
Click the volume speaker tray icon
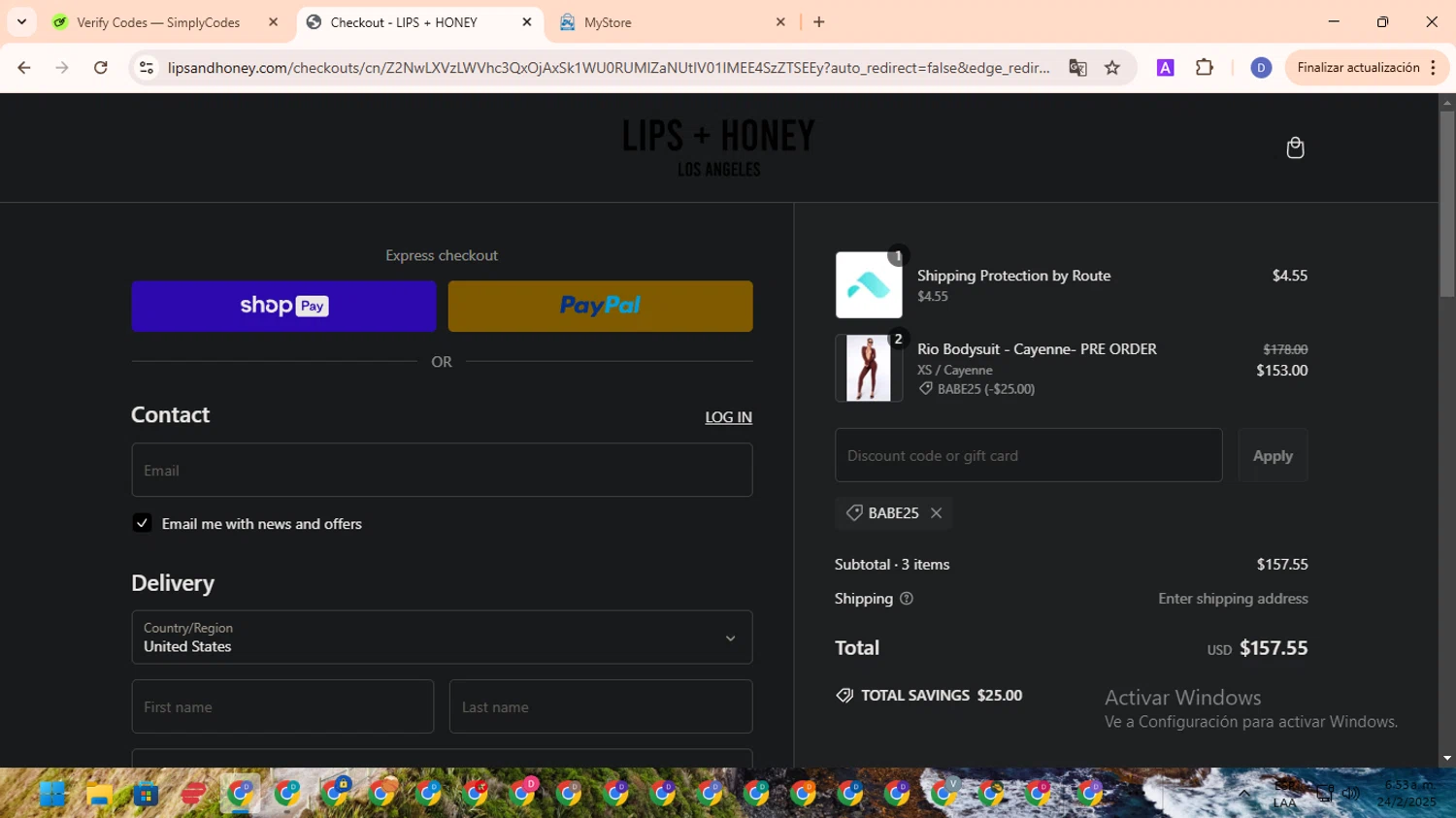(1350, 794)
